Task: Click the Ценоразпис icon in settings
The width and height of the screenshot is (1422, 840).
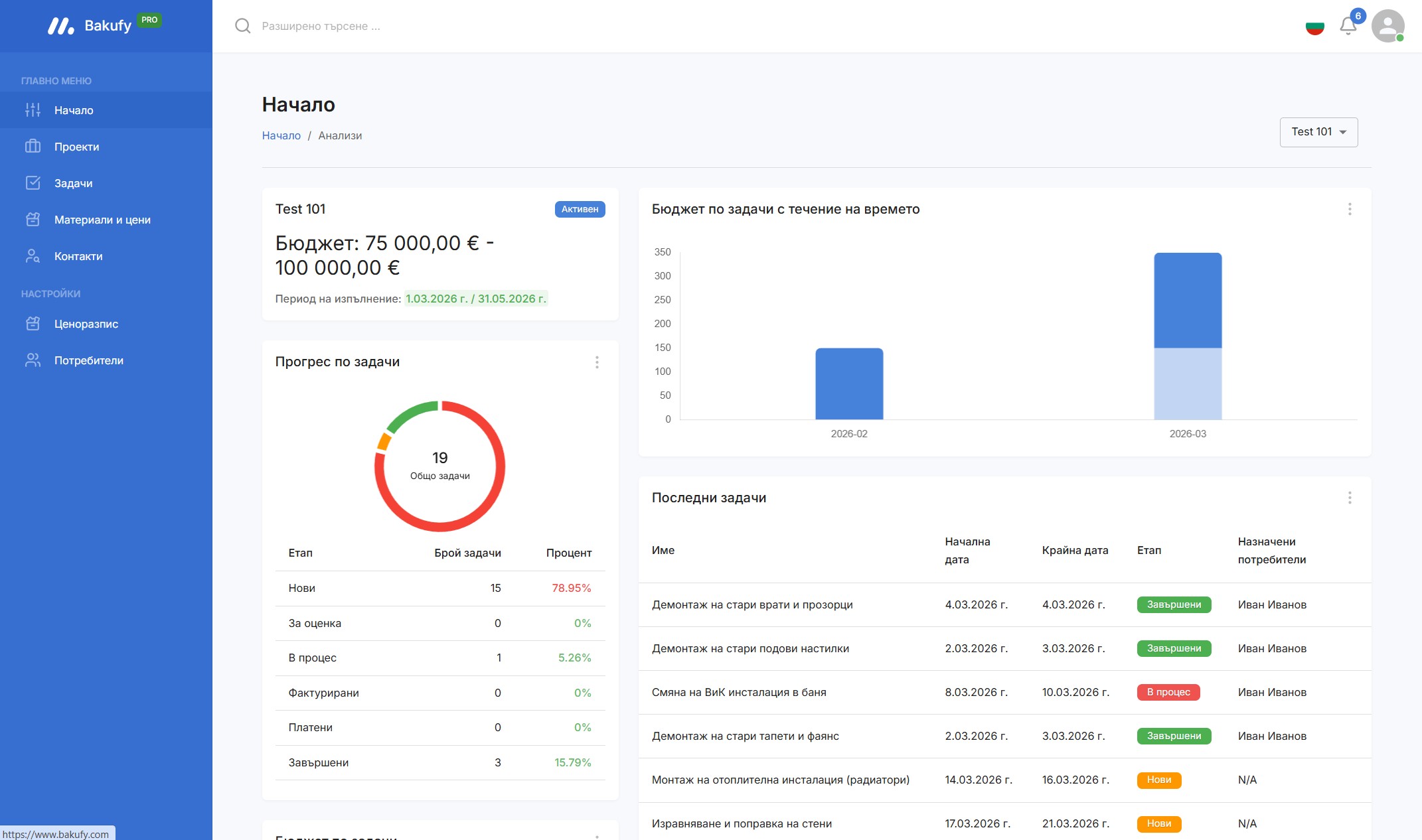Action: point(33,324)
